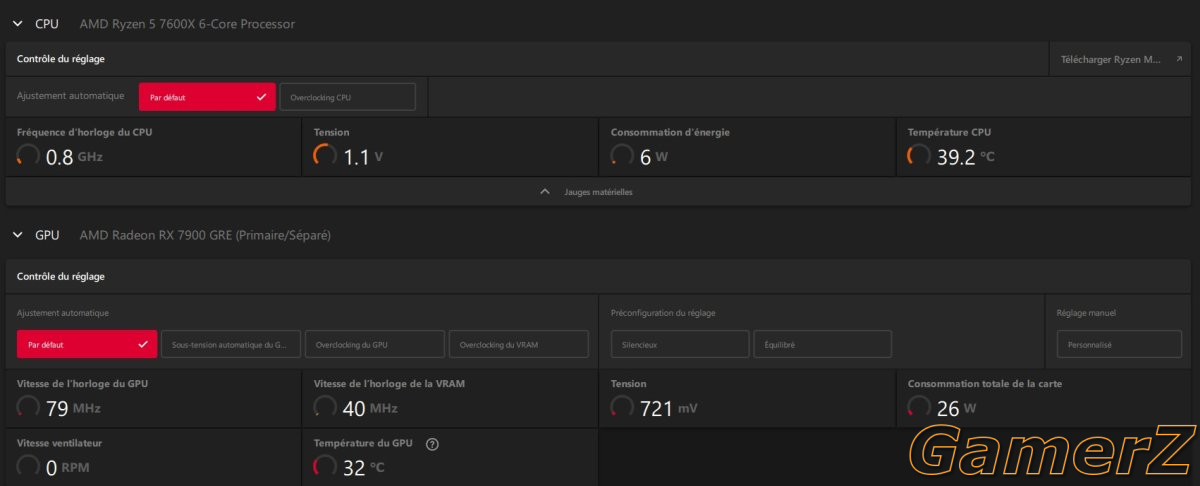Viewport: 1200px width, 486px height.
Task: Click the checkmark on CPU Par défaut
Action: click(261, 97)
